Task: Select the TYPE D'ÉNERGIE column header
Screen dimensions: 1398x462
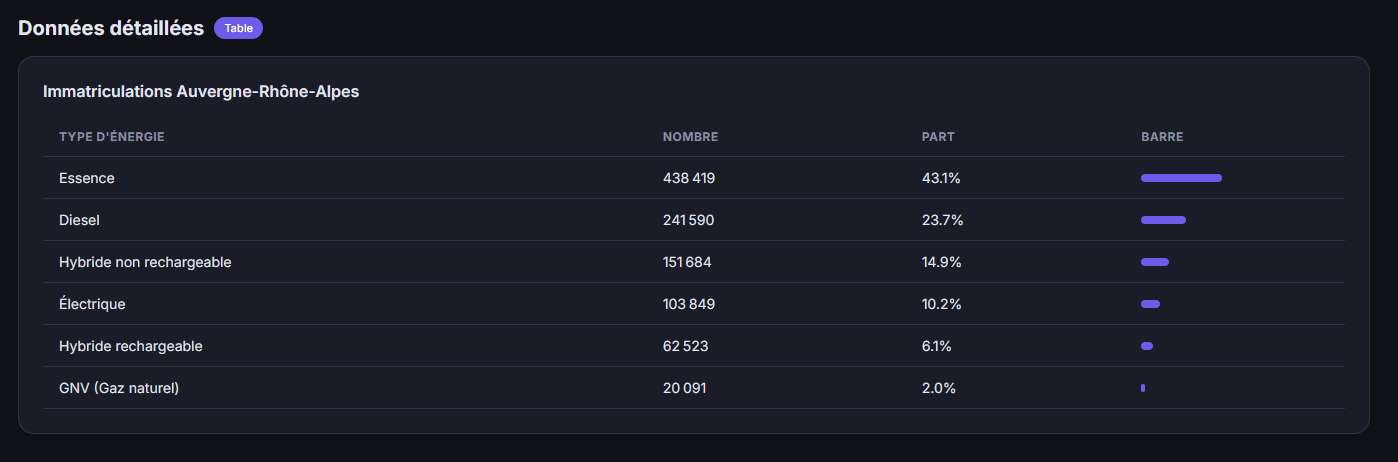Action: click(x=112, y=137)
